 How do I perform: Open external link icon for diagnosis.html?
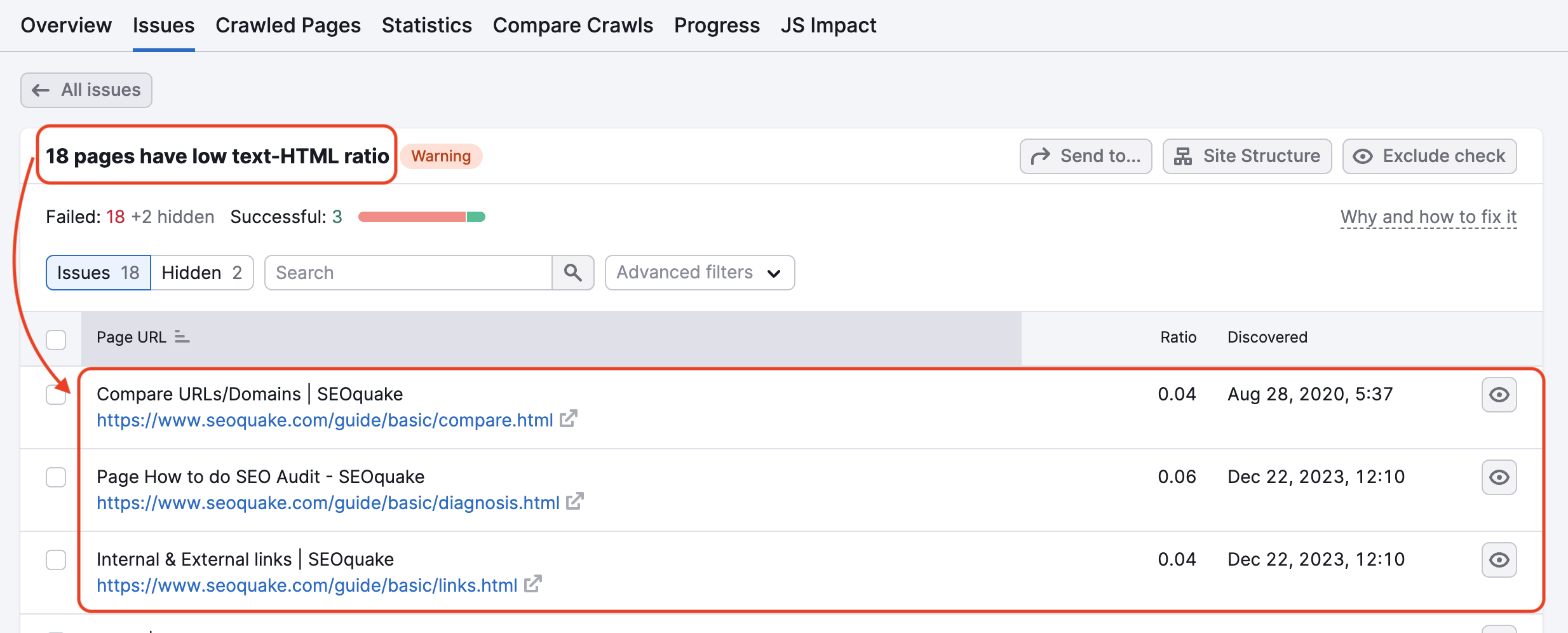(x=575, y=501)
